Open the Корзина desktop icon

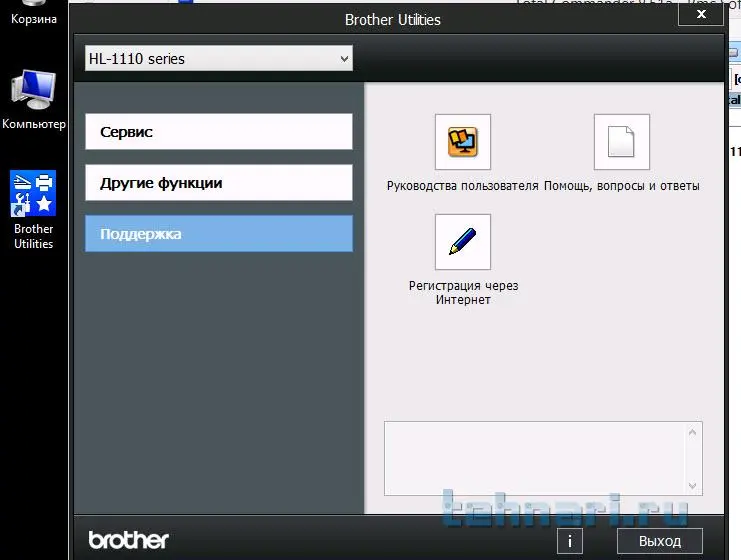coord(34,13)
